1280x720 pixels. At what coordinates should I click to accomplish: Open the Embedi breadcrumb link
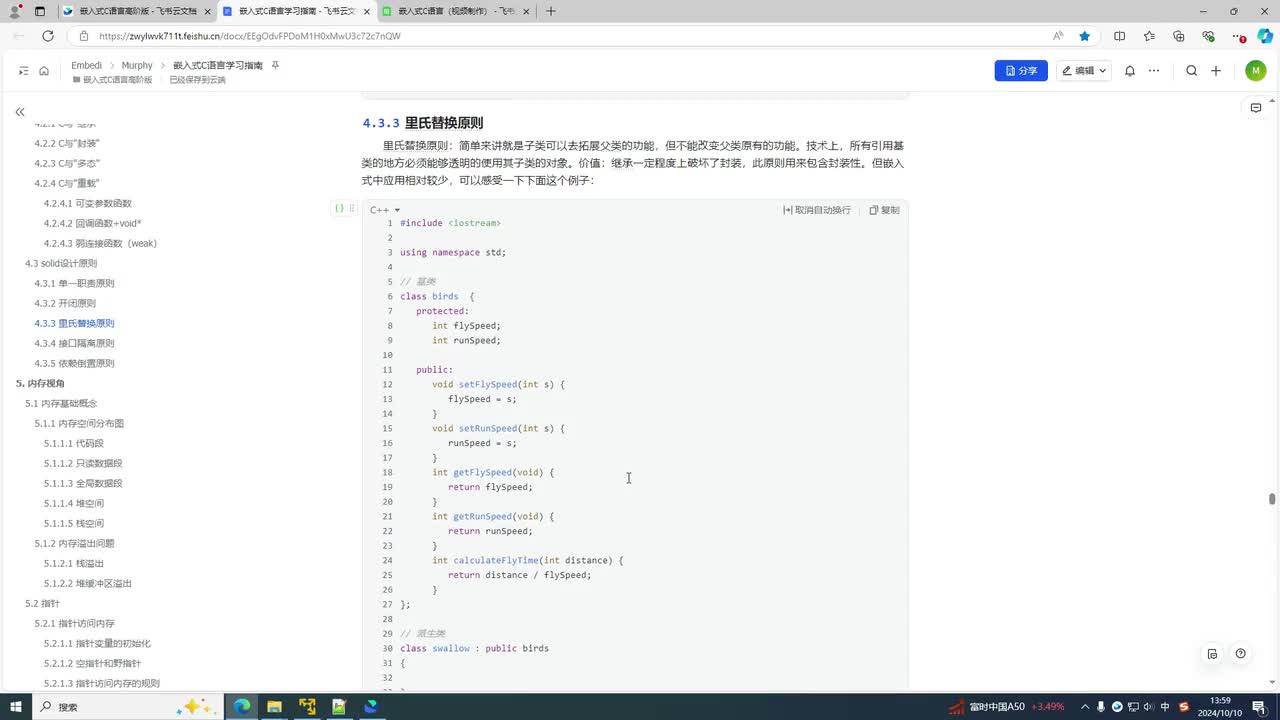pos(86,65)
